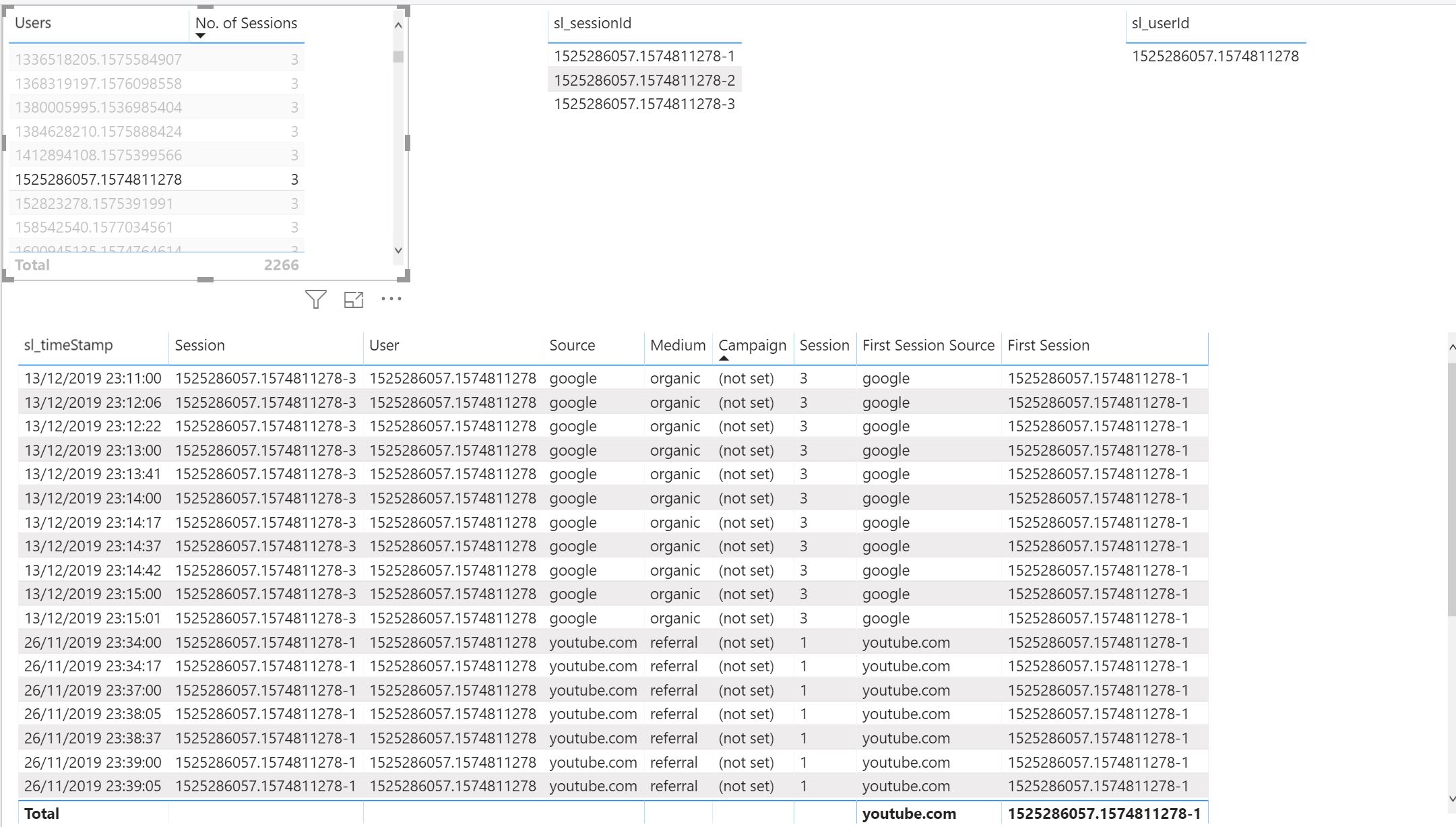Sort by sl_timeStamp column header
Screen dimensions: 1456x827
pyautogui.click(x=68, y=345)
